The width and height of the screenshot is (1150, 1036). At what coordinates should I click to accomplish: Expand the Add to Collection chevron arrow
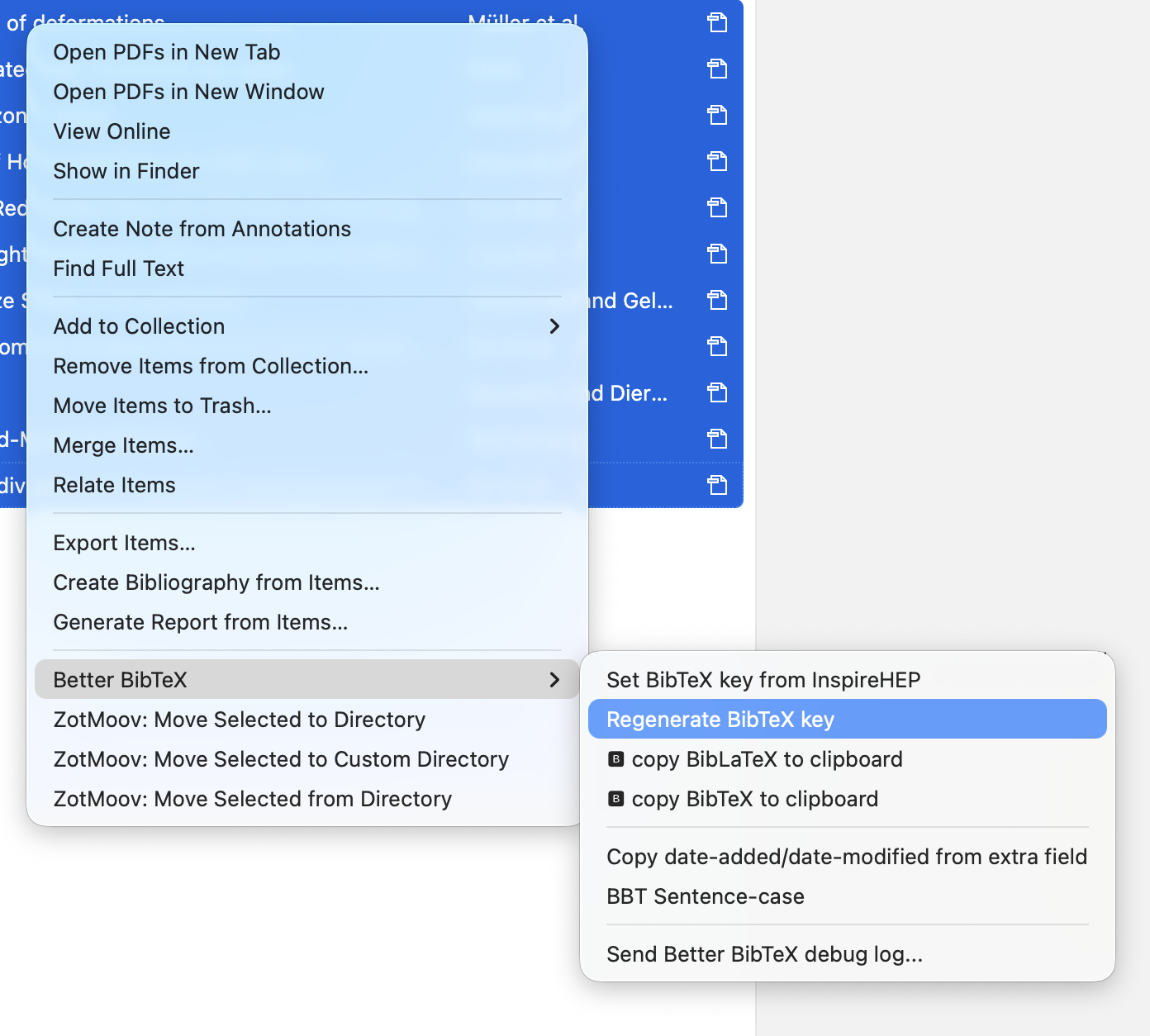(x=554, y=326)
